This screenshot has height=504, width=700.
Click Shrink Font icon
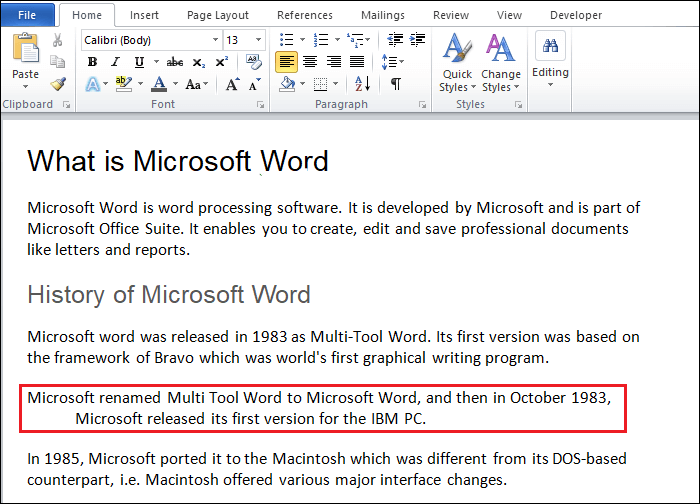pos(254,84)
